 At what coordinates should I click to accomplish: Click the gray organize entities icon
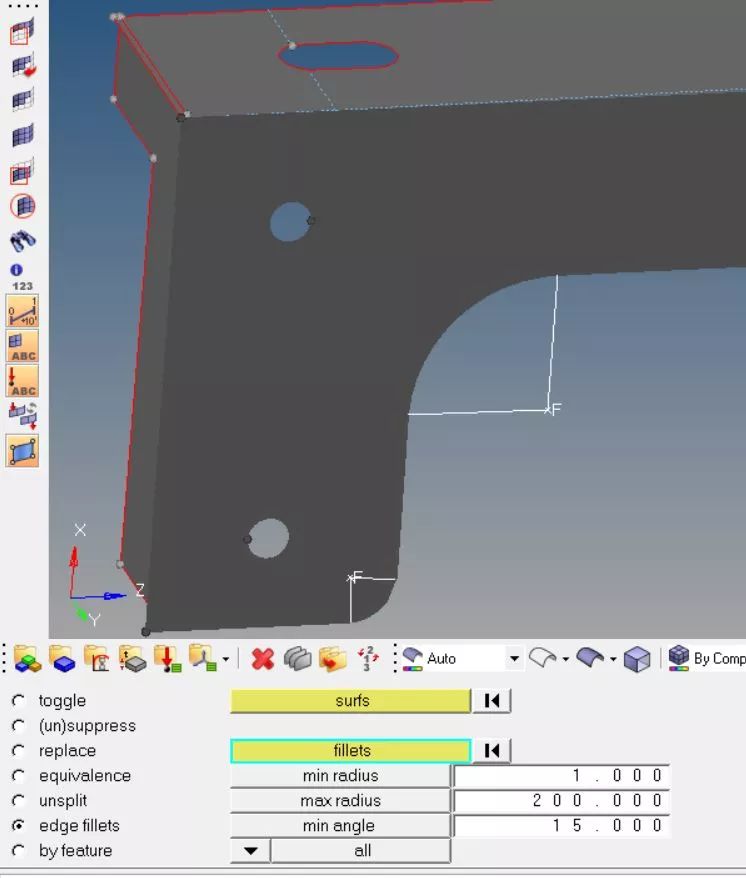click(x=297, y=659)
